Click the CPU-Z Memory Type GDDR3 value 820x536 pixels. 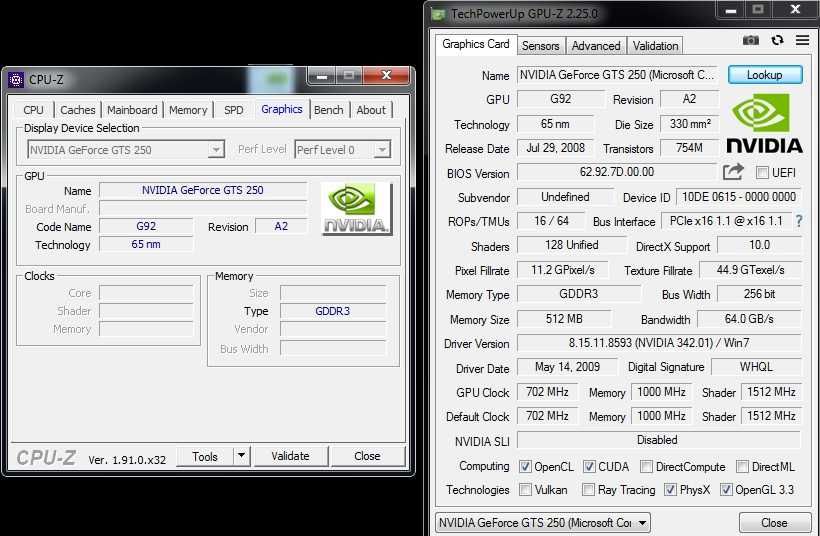click(333, 311)
